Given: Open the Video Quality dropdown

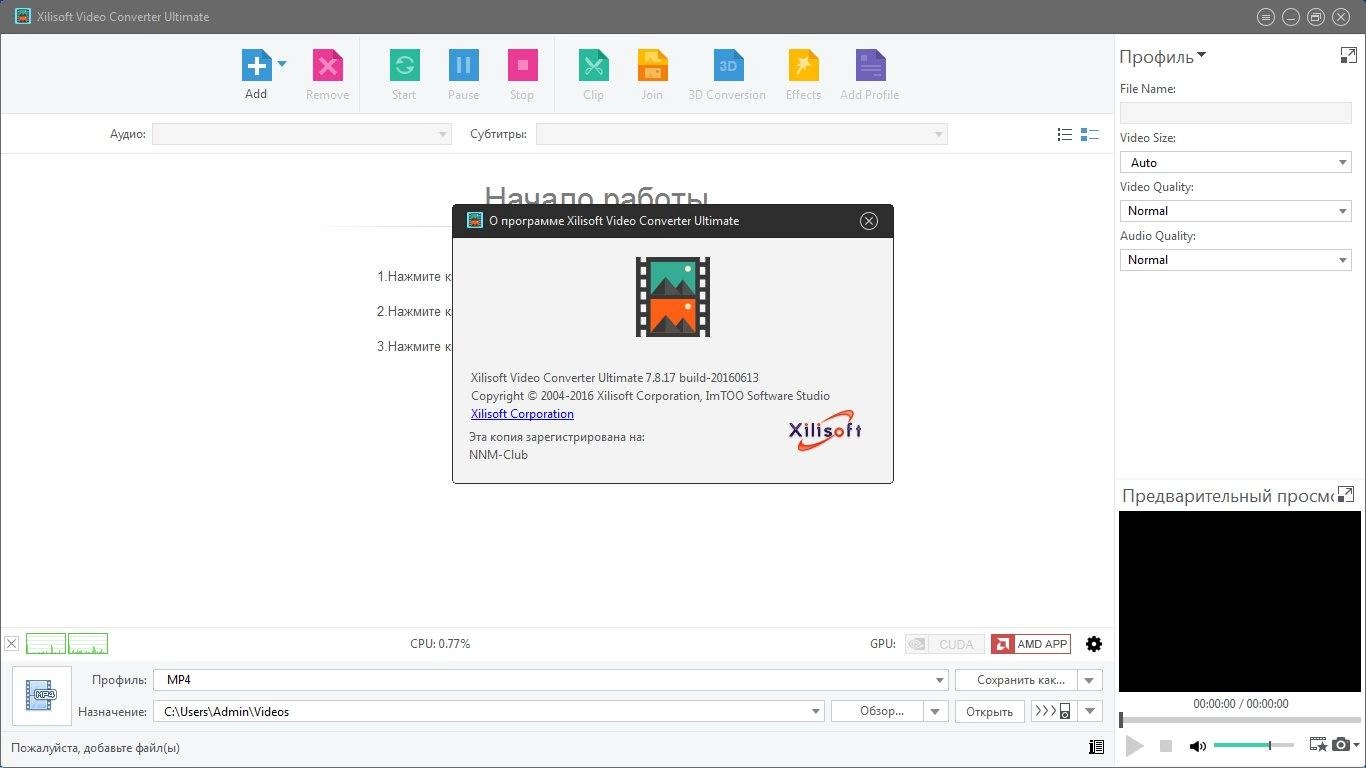Looking at the screenshot, I should pos(1236,211).
